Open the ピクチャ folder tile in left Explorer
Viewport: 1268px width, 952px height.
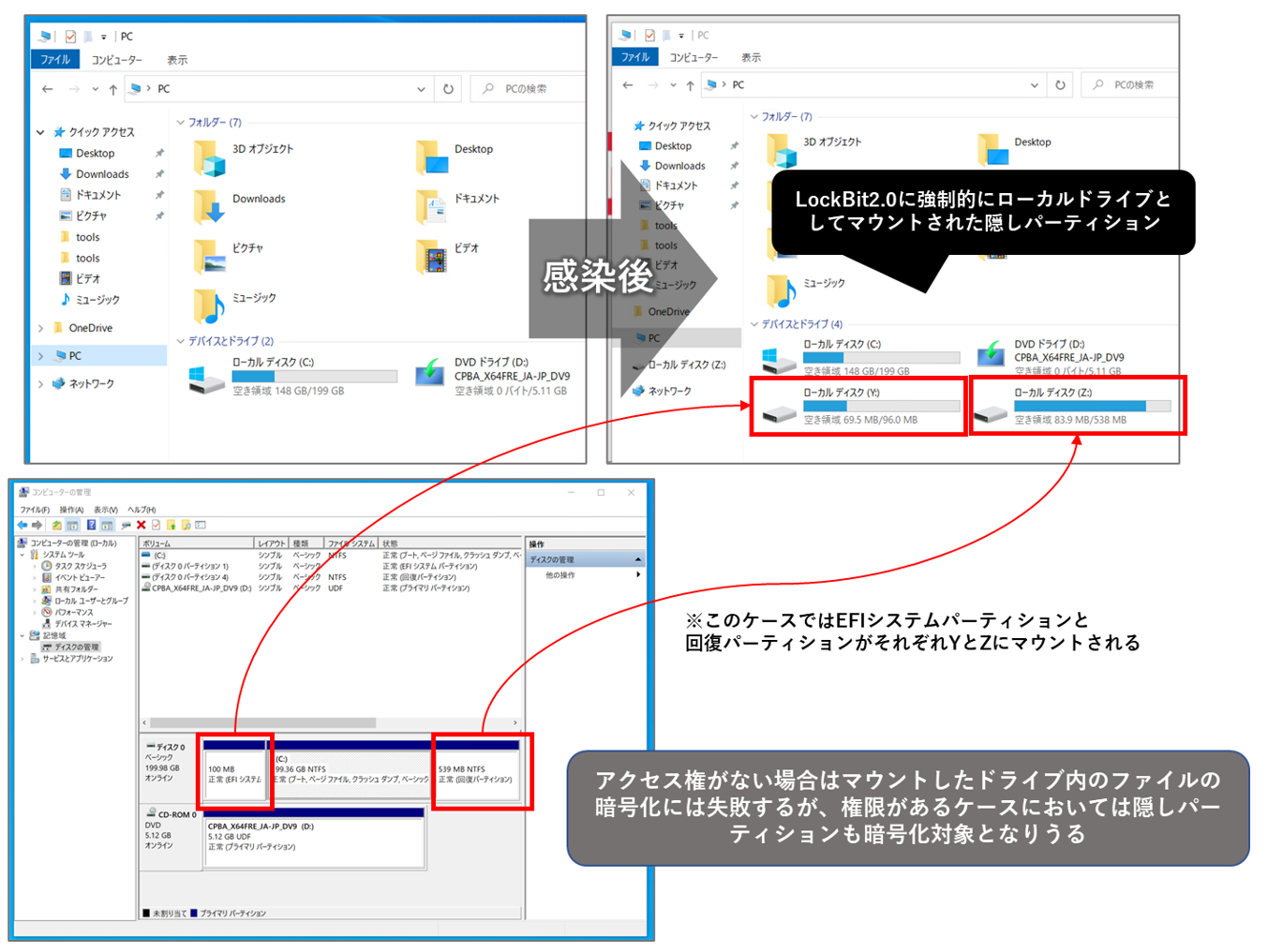pyautogui.click(x=229, y=257)
